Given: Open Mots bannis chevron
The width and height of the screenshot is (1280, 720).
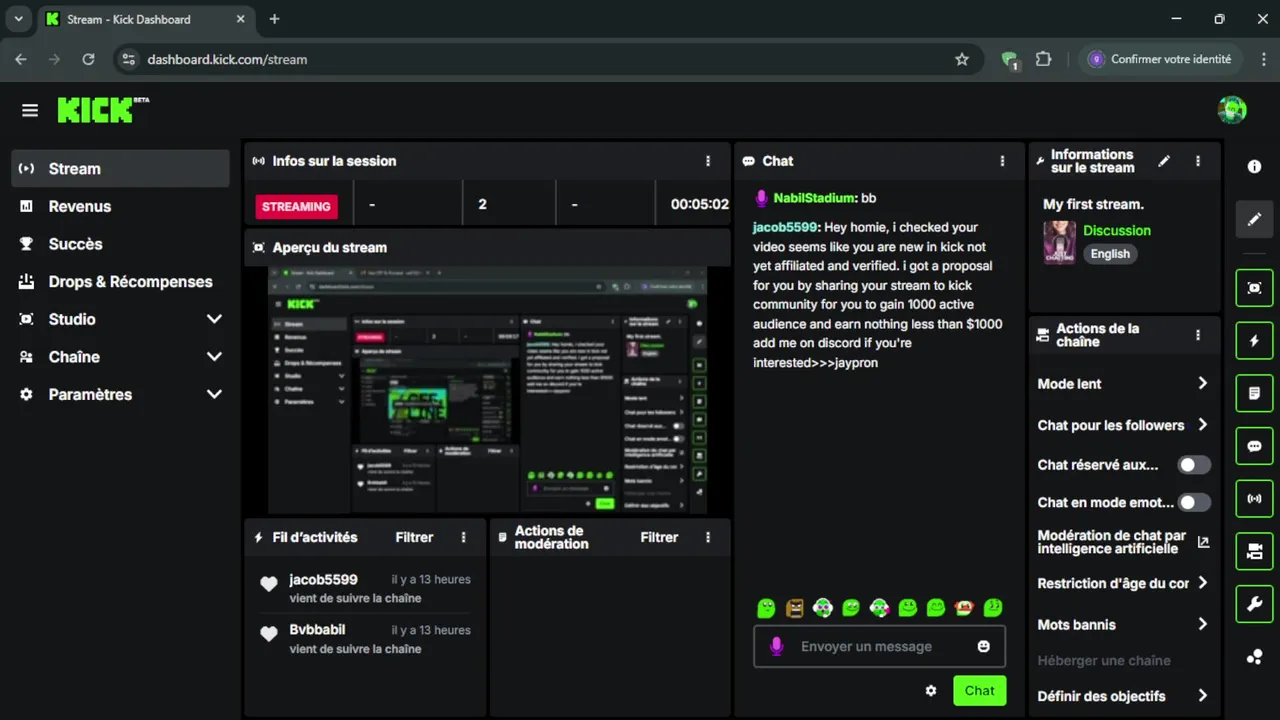Looking at the screenshot, I should (1202, 624).
